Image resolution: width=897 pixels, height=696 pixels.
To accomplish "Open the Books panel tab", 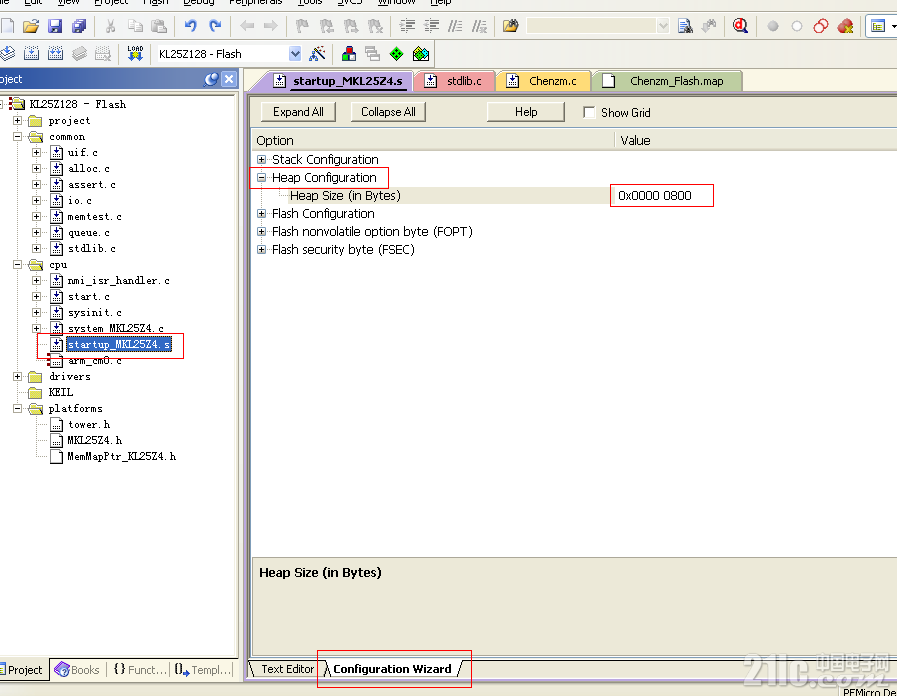I will pos(78,670).
